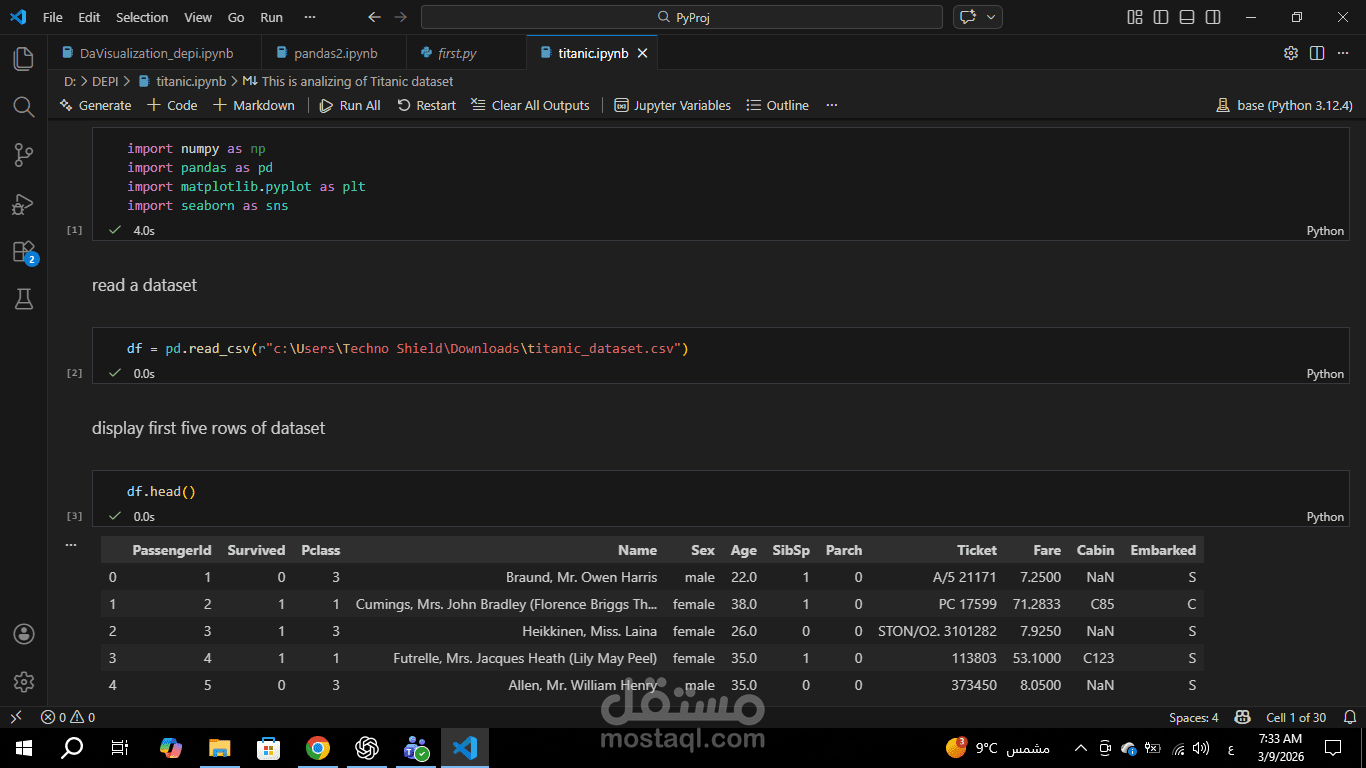Open the Go menu
The width and height of the screenshot is (1366, 768).
236,17
